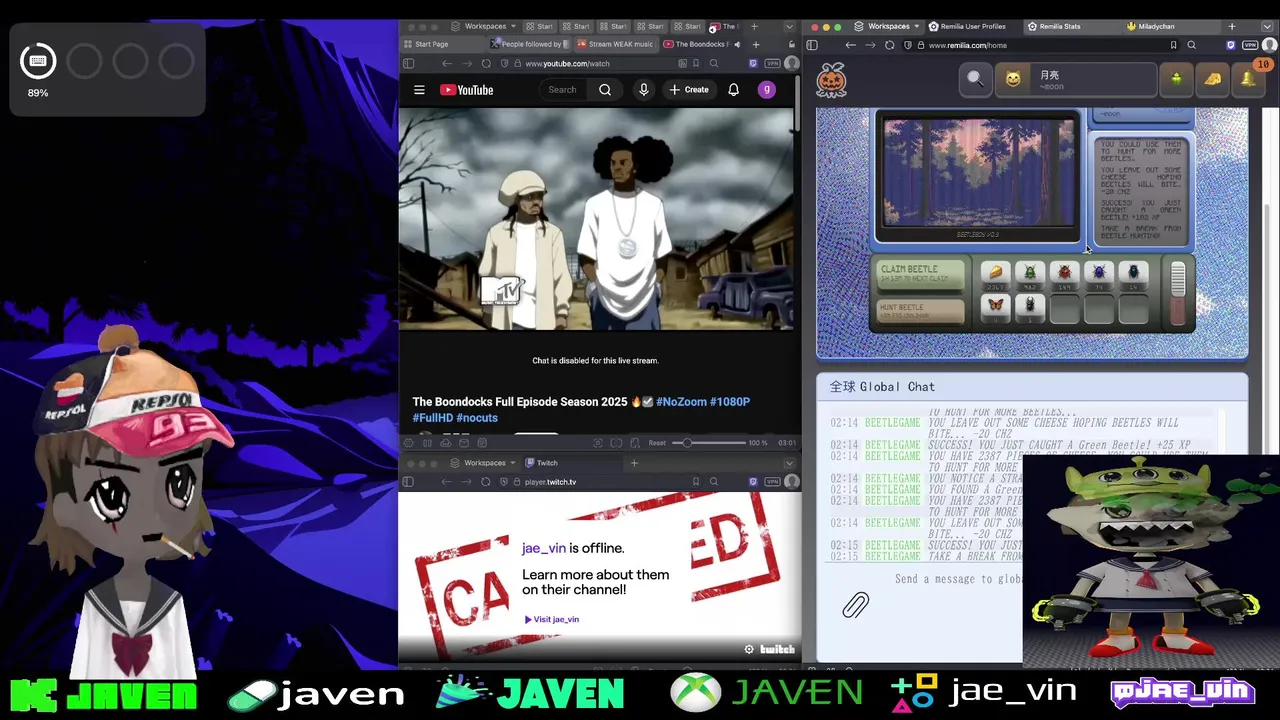
Task: Expand tab list chevron in Remilia window
Action: point(1268,26)
